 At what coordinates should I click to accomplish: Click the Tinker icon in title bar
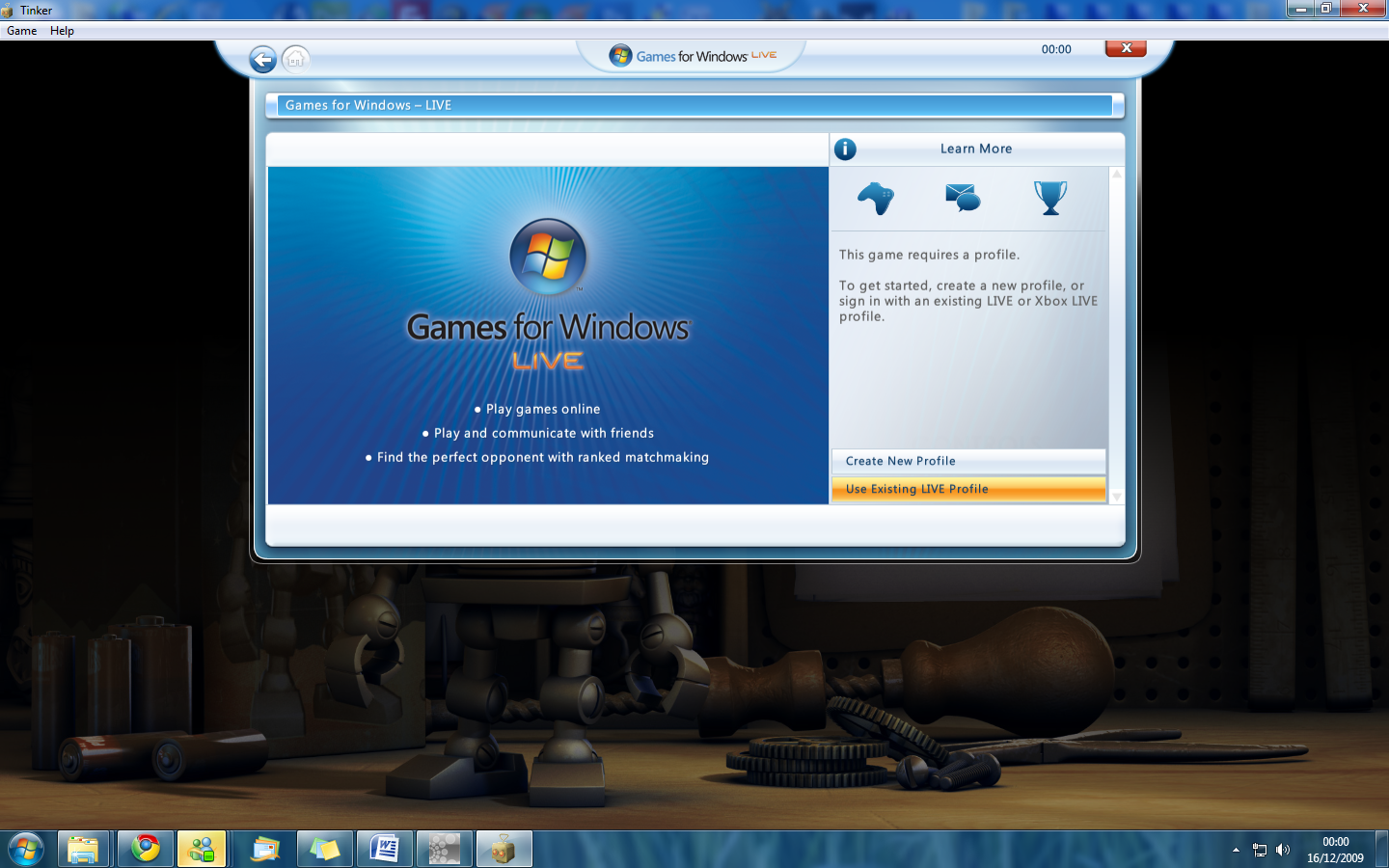9,11
